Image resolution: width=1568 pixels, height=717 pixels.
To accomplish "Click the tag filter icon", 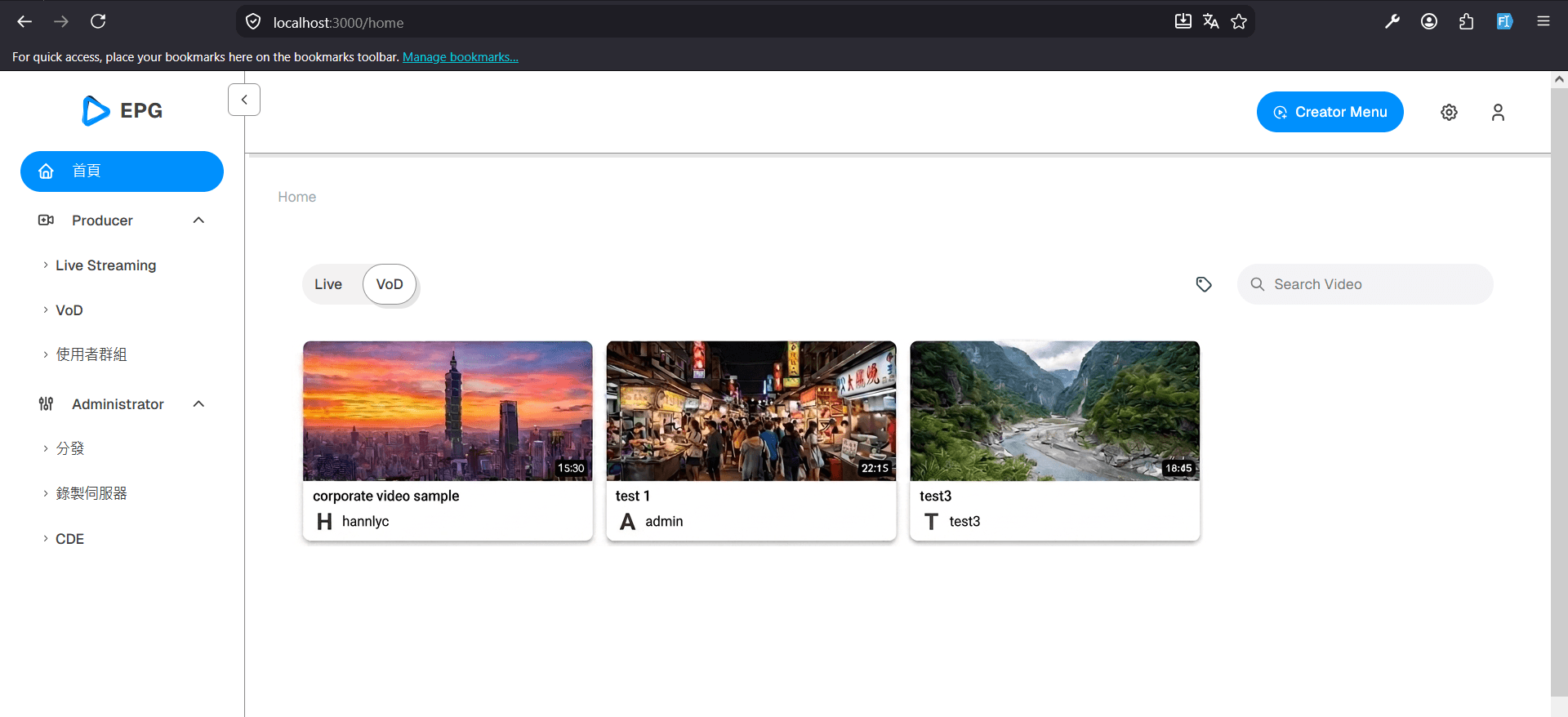I will (1204, 284).
